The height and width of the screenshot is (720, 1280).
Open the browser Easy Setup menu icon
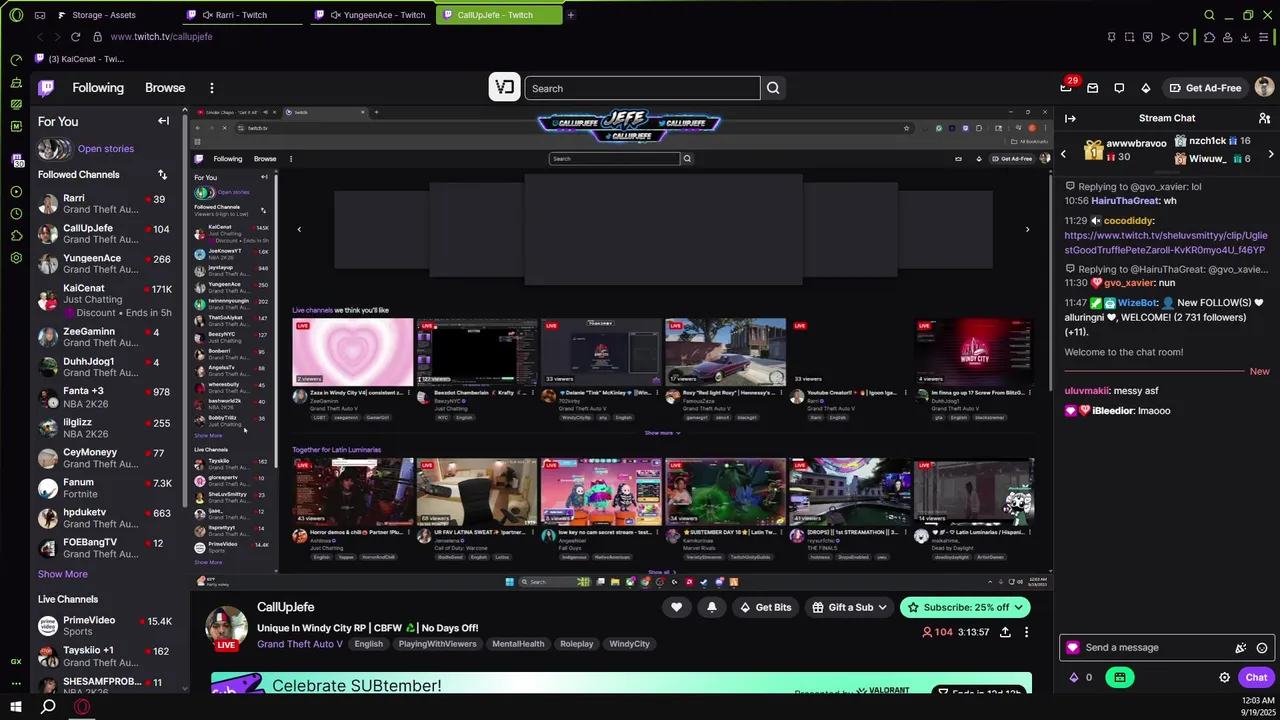click(1265, 37)
